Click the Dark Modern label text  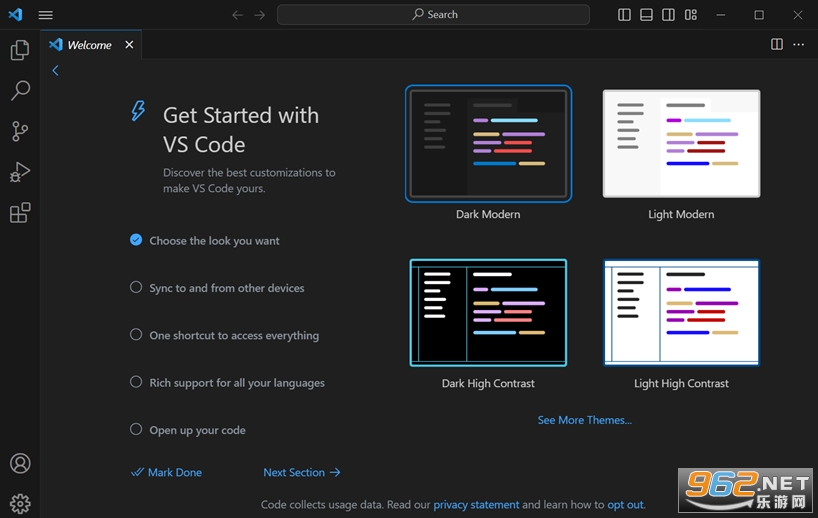(x=488, y=214)
